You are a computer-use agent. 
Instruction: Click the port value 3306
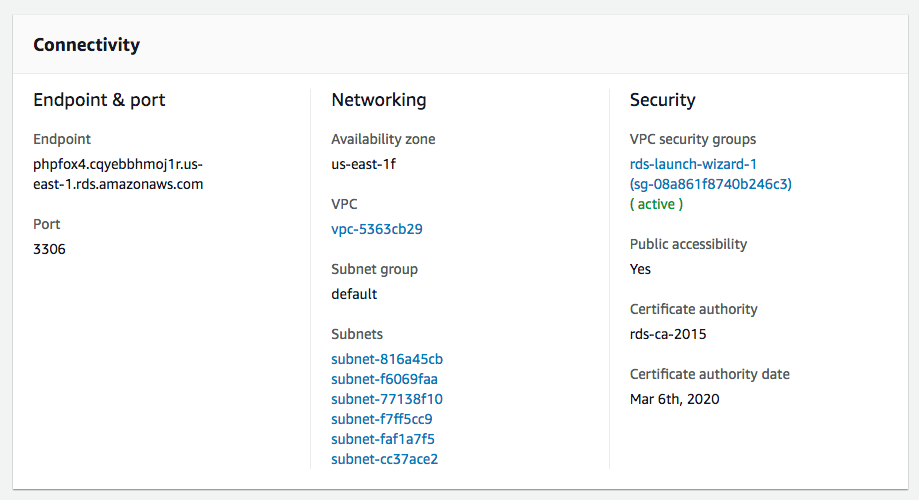click(49, 249)
